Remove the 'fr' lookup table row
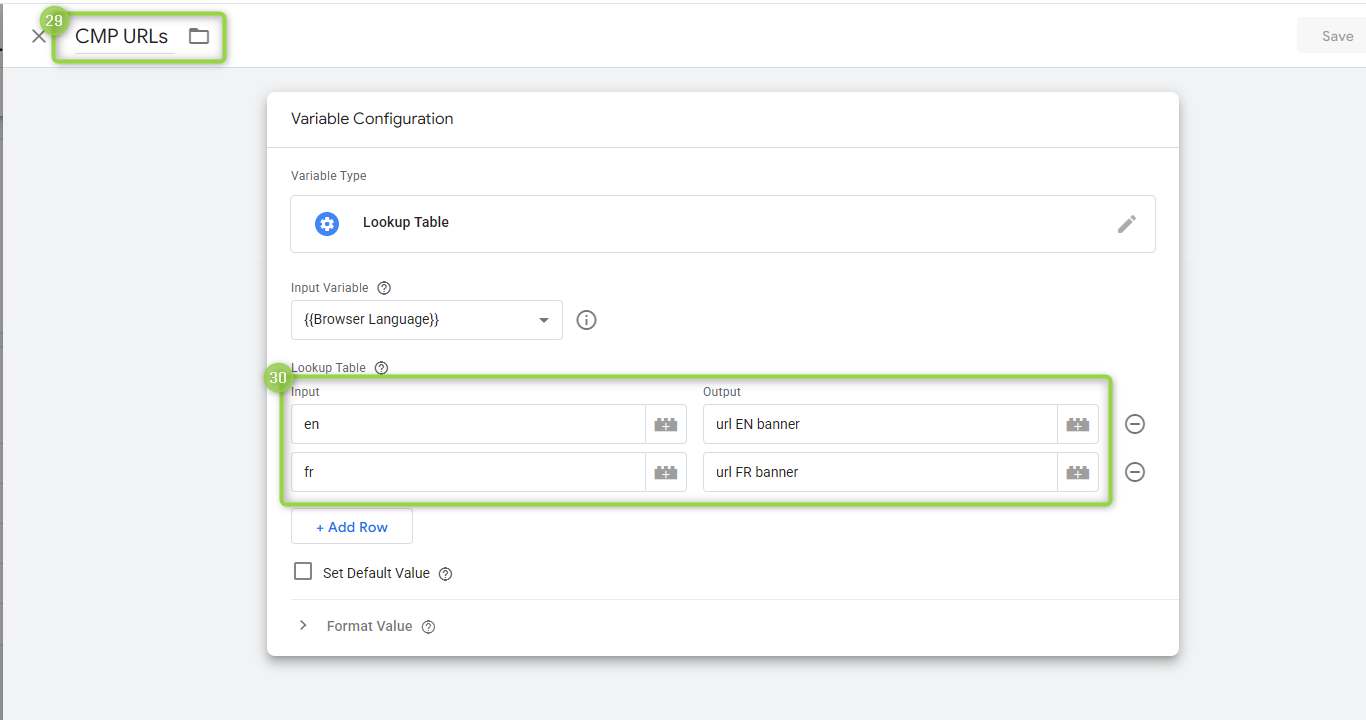Screen dimensions: 1366x720 tap(1135, 472)
